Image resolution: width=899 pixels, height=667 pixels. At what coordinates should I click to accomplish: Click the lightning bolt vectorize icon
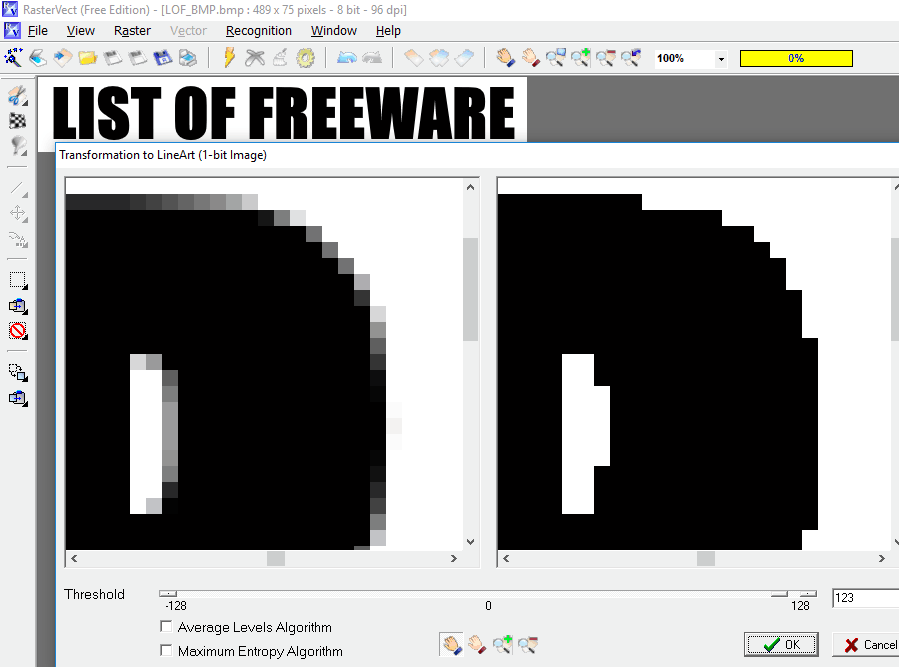click(x=229, y=57)
